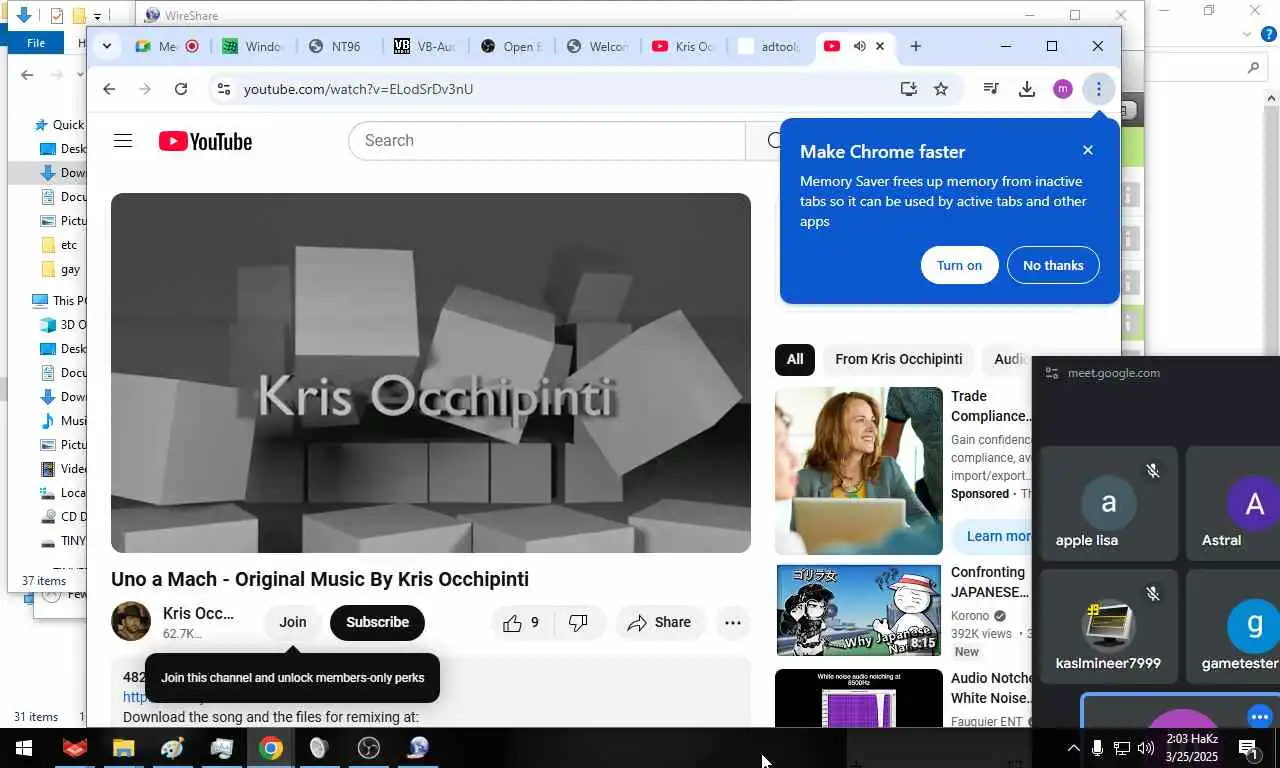Image resolution: width=1280 pixels, height=768 pixels.
Task: Turn on Memory Saver
Action: 960,265
